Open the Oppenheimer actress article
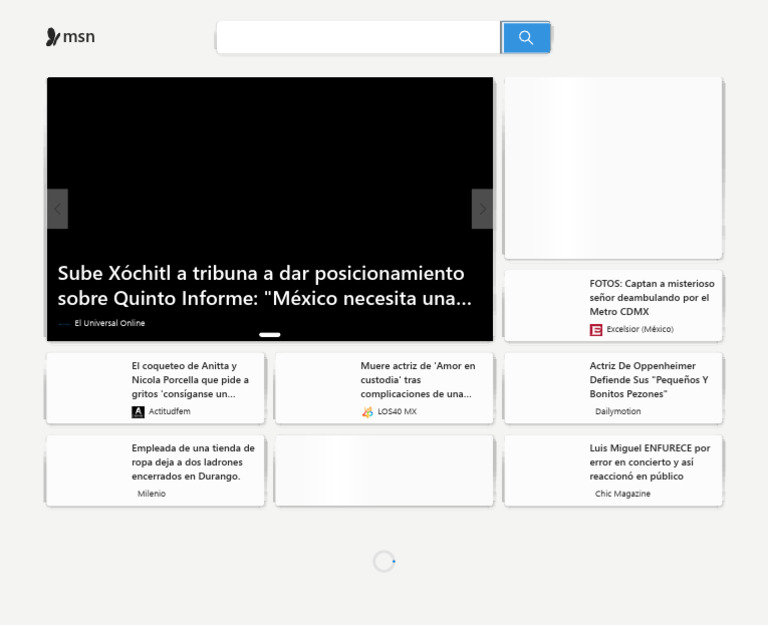 click(648, 380)
